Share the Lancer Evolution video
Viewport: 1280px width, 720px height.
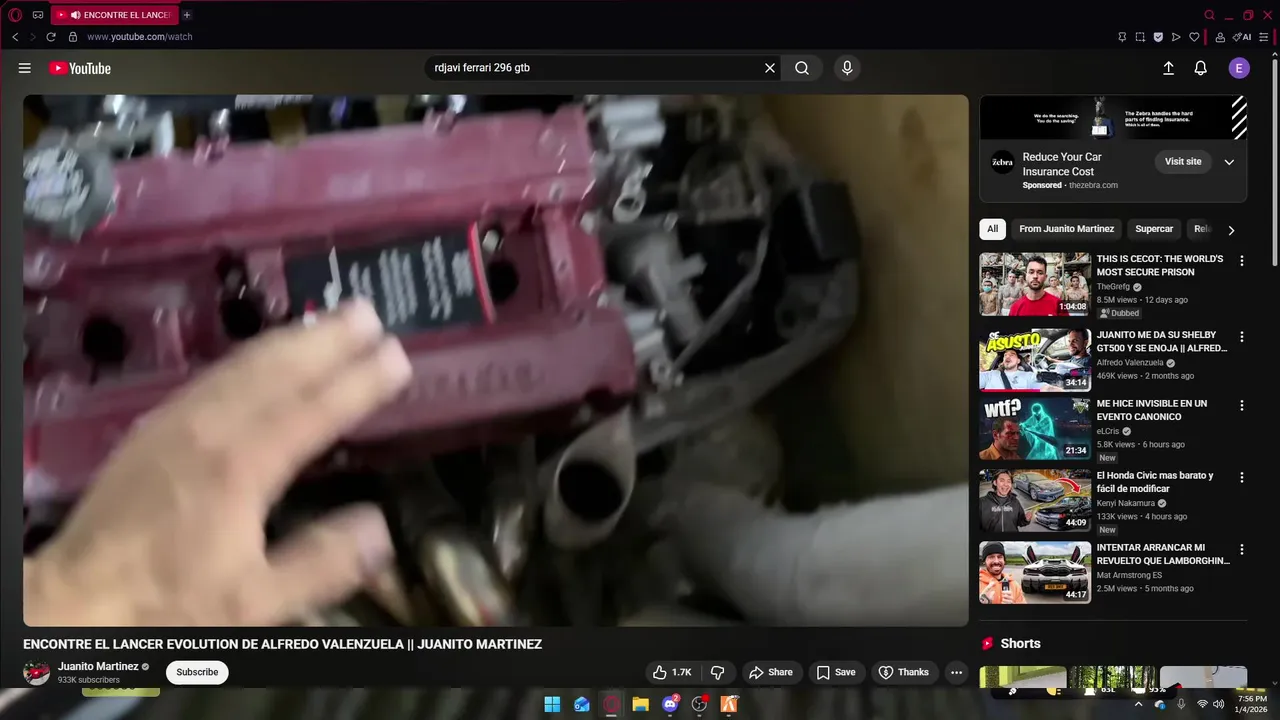pos(770,672)
